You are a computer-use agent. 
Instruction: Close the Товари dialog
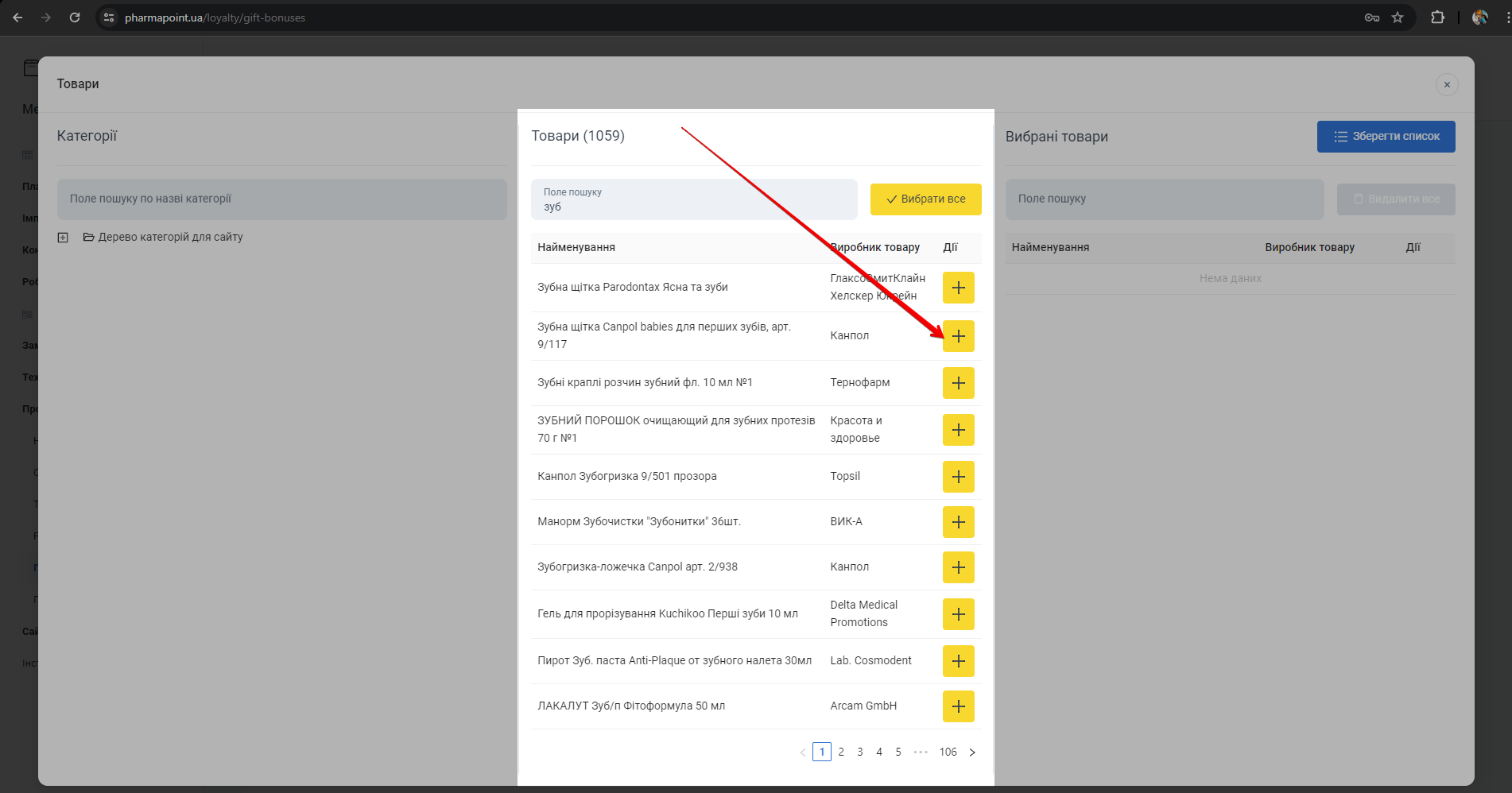(x=1446, y=85)
